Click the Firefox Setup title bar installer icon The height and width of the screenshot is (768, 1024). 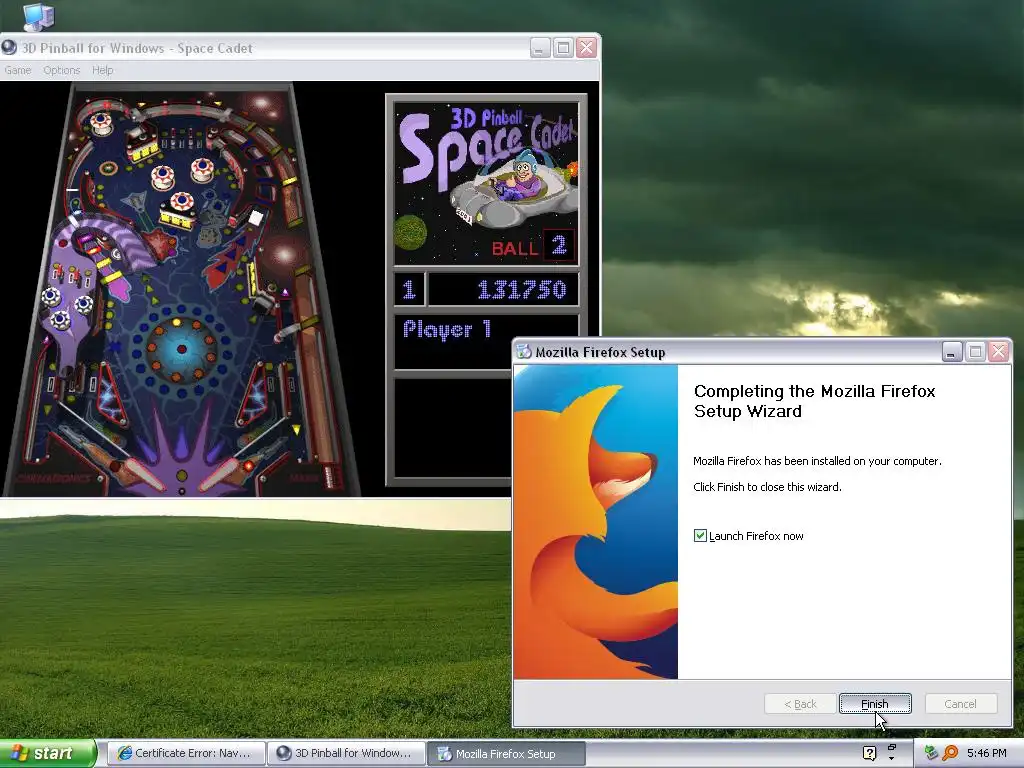point(524,352)
